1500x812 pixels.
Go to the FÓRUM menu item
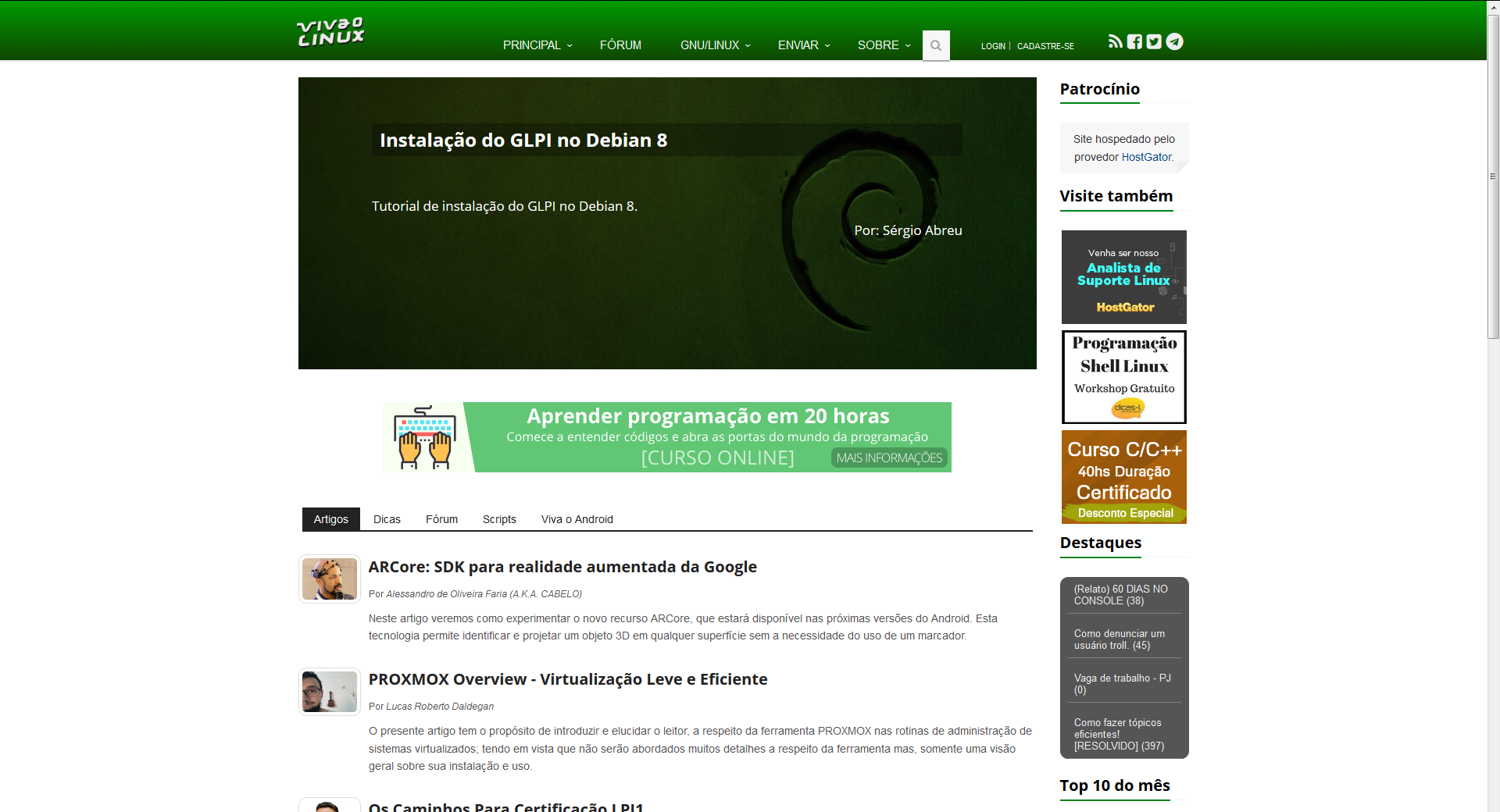click(620, 45)
